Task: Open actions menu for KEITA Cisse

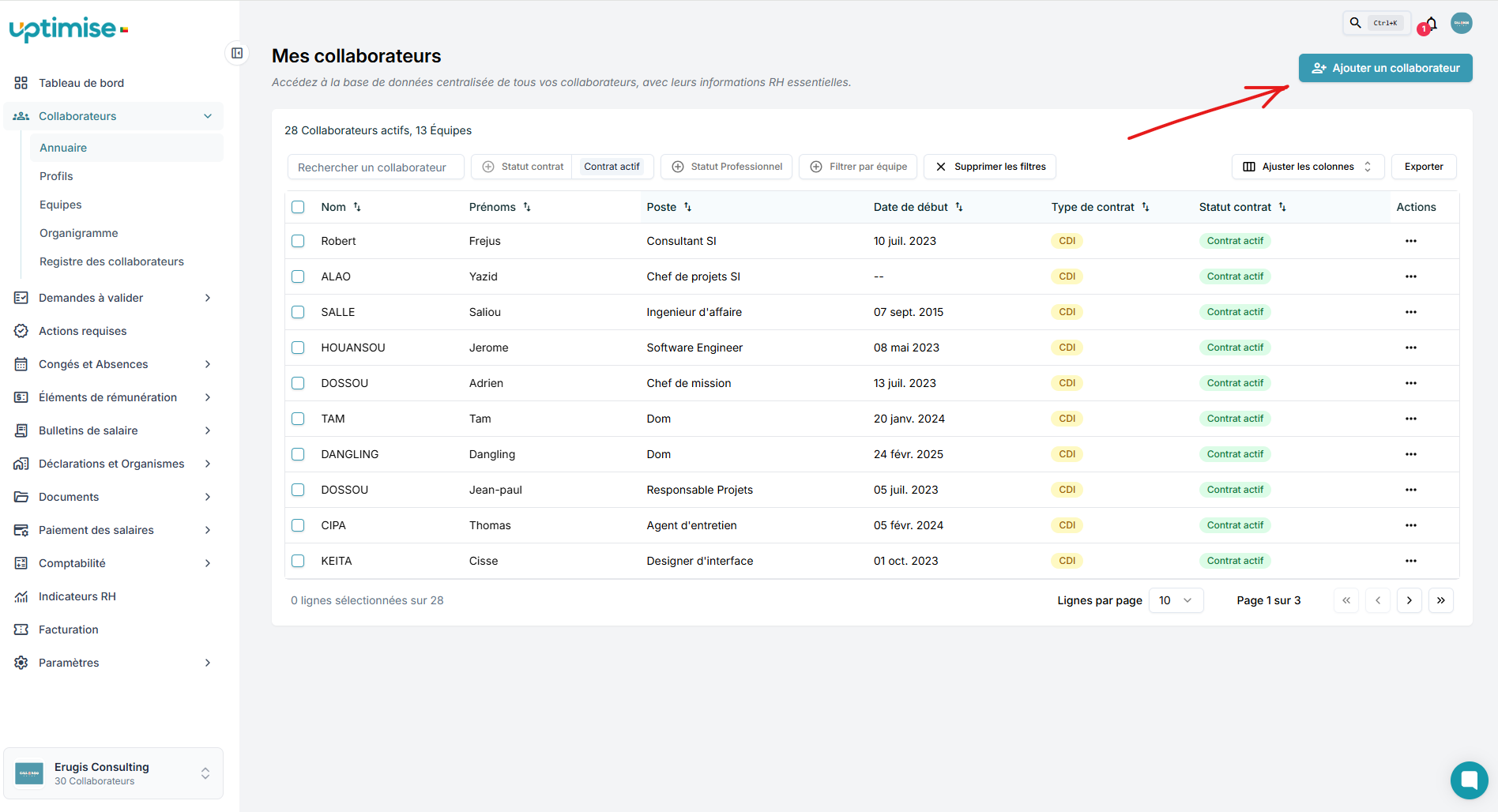Action: tap(1411, 561)
